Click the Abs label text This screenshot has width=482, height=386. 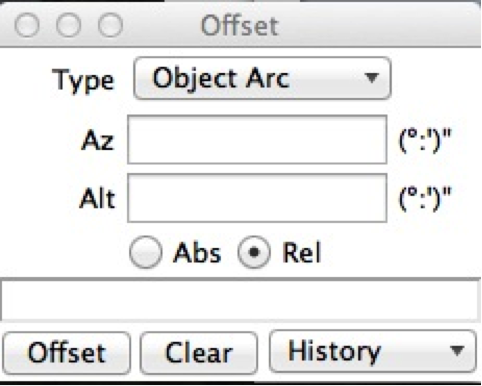point(197,253)
